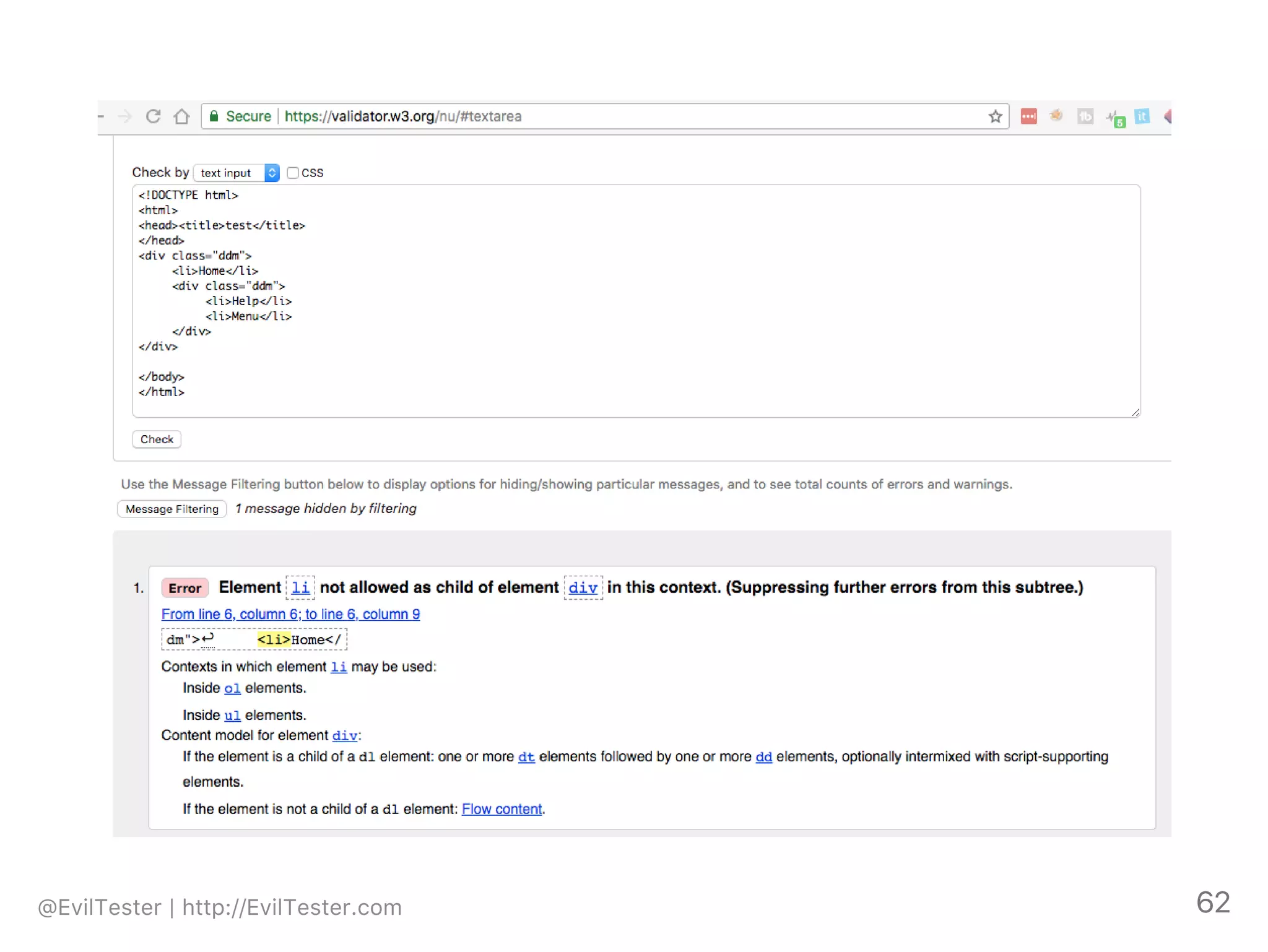1268x952 pixels.
Task: Click the blue 'it' extension icon
Action: tap(1142, 116)
